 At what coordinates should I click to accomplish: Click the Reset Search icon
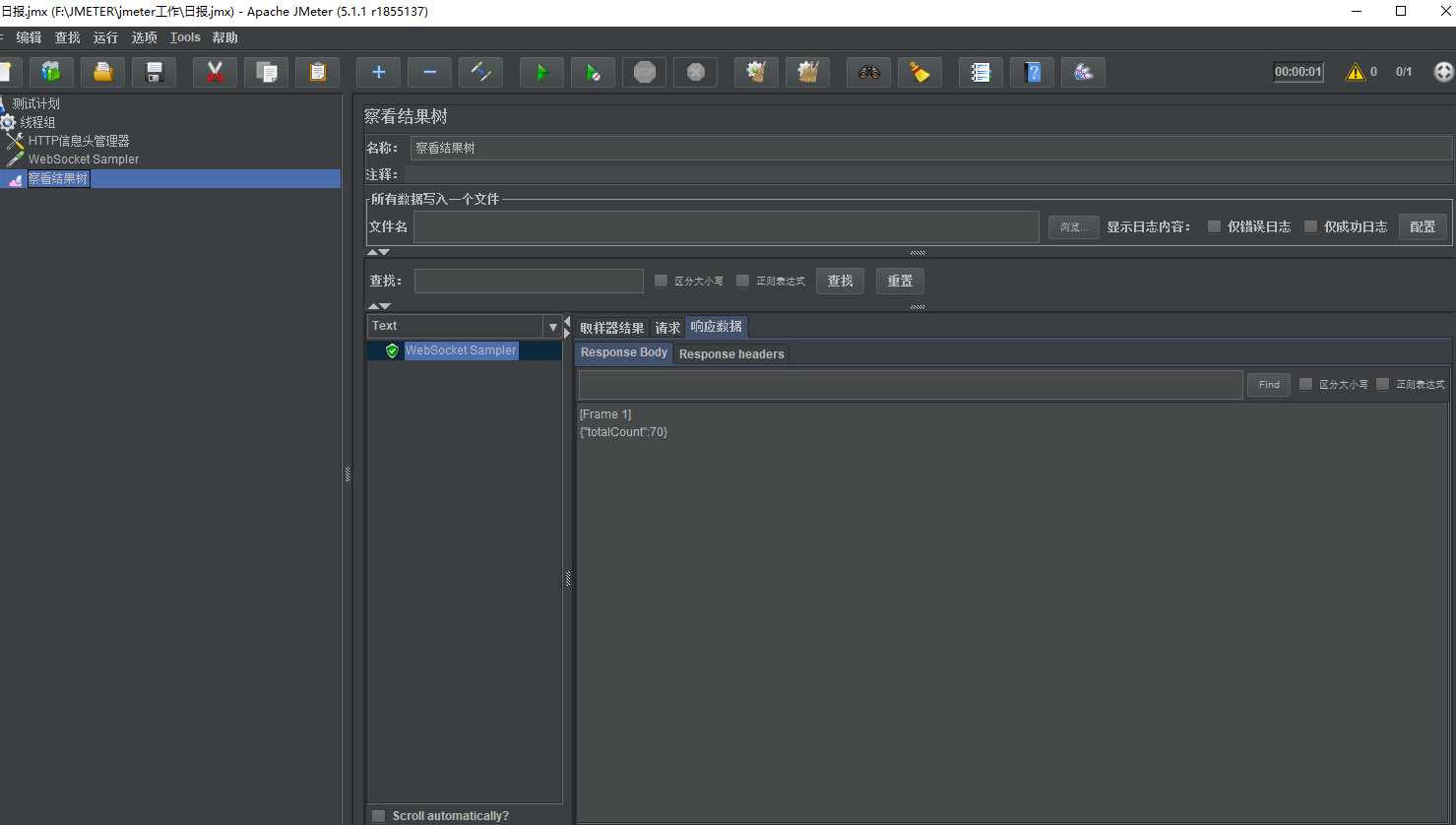click(919, 72)
